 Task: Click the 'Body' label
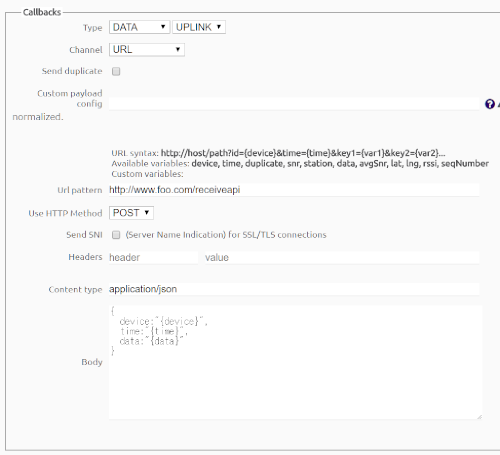pyautogui.click(x=92, y=362)
